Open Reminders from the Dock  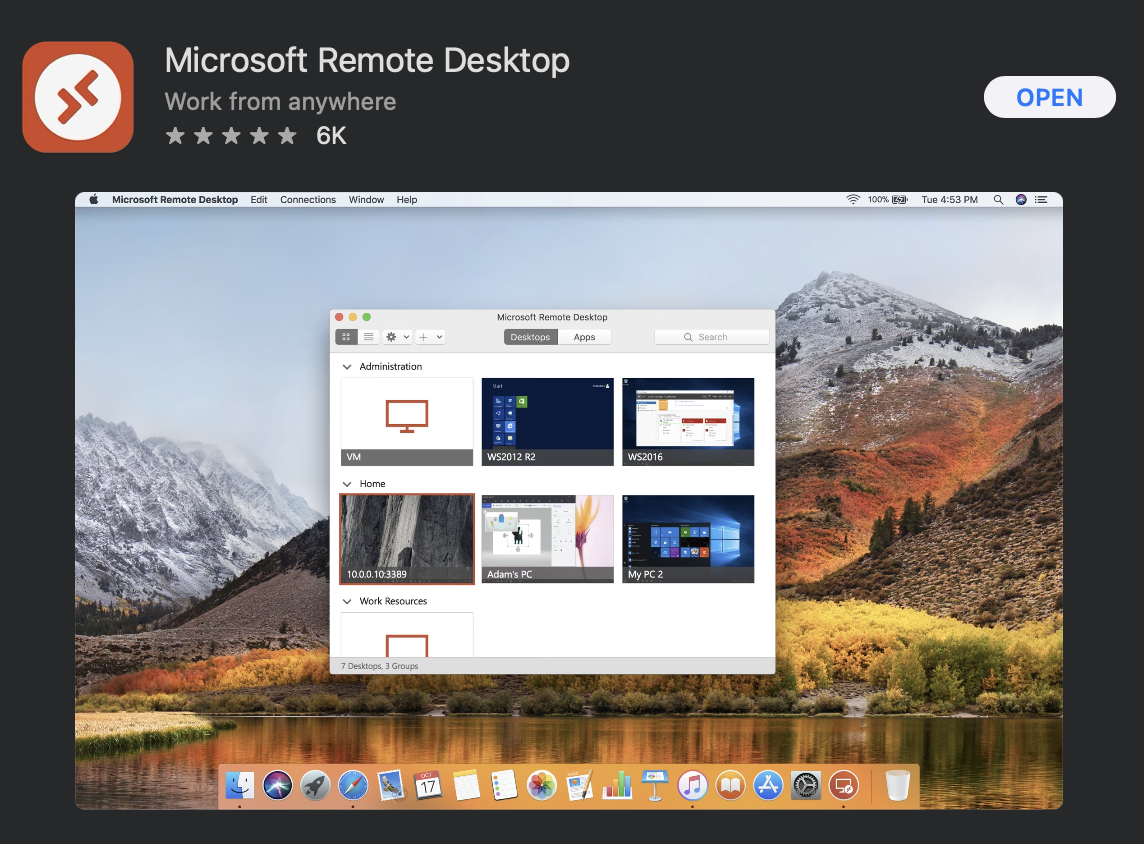click(x=504, y=786)
